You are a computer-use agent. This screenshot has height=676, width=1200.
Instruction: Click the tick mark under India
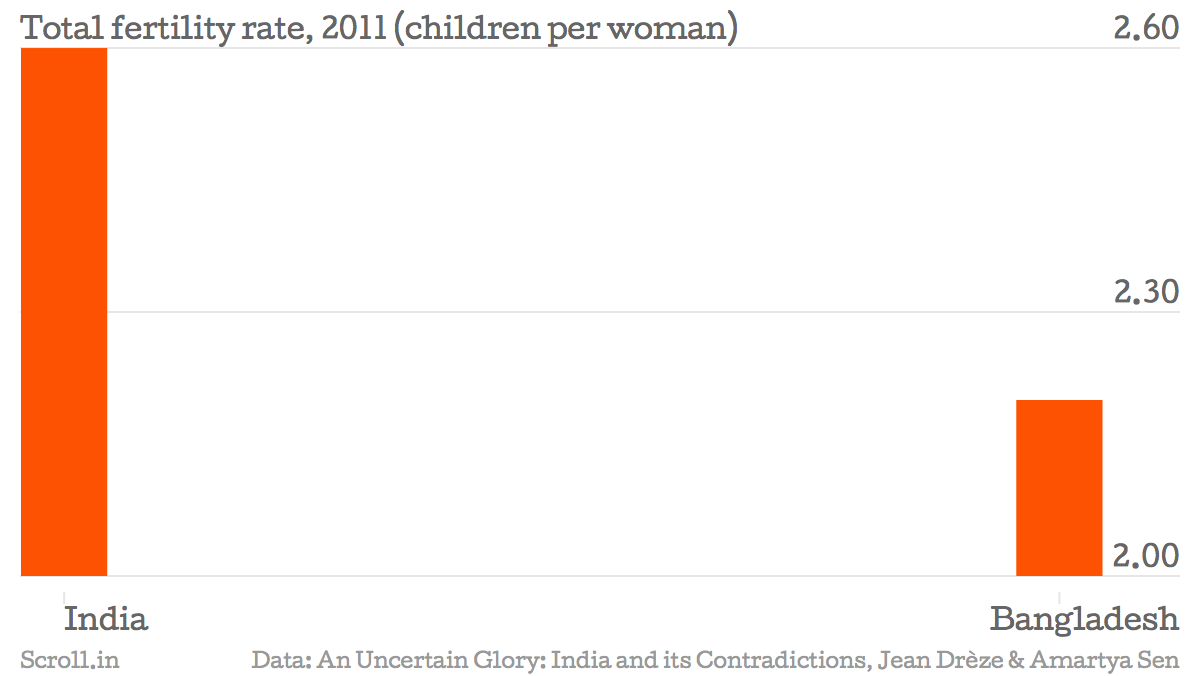[x=64, y=582]
